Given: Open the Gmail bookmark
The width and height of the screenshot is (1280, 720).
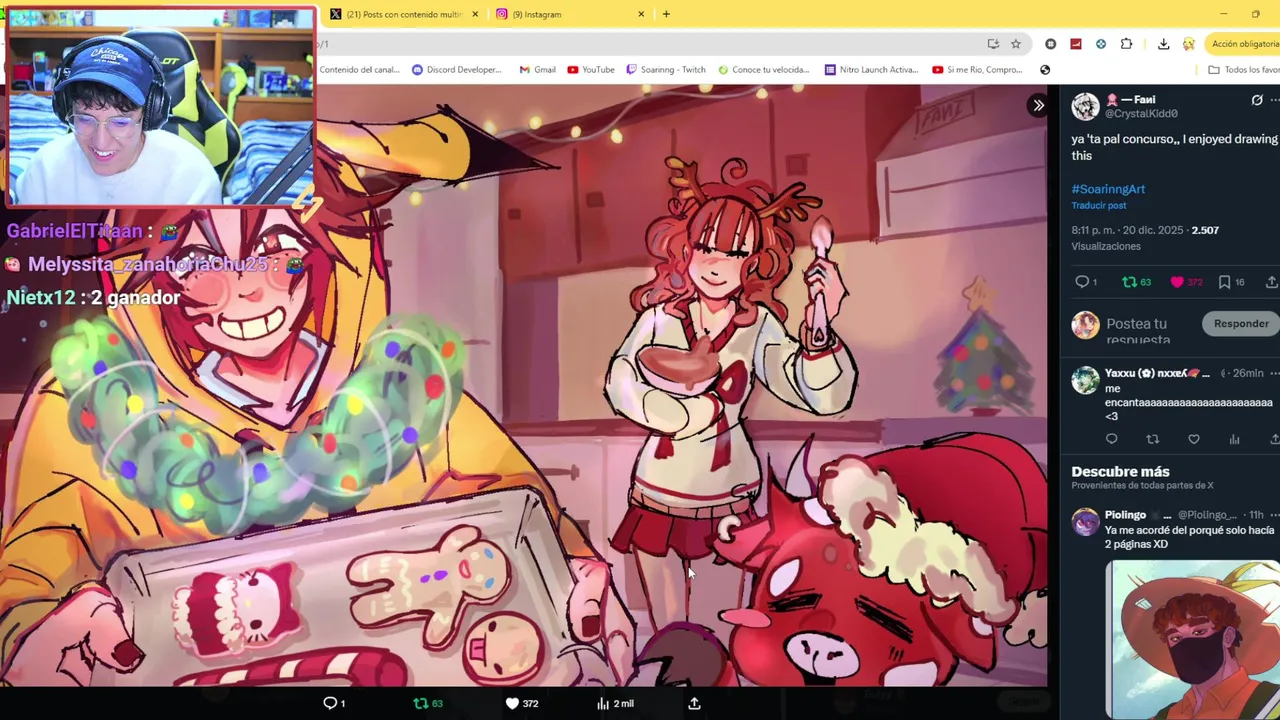Looking at the screenshot, I should coord(537,70).
